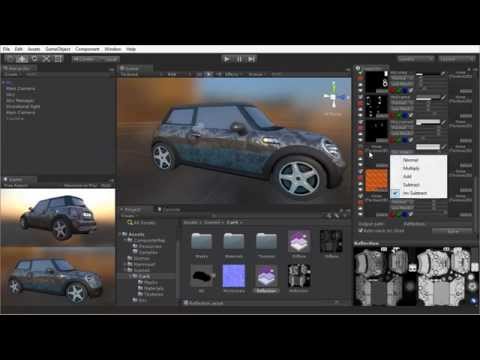This screenshot has width=480, height=360.
Task: Open the Layout dropdown in toolbar
Action: pos(456,59)
